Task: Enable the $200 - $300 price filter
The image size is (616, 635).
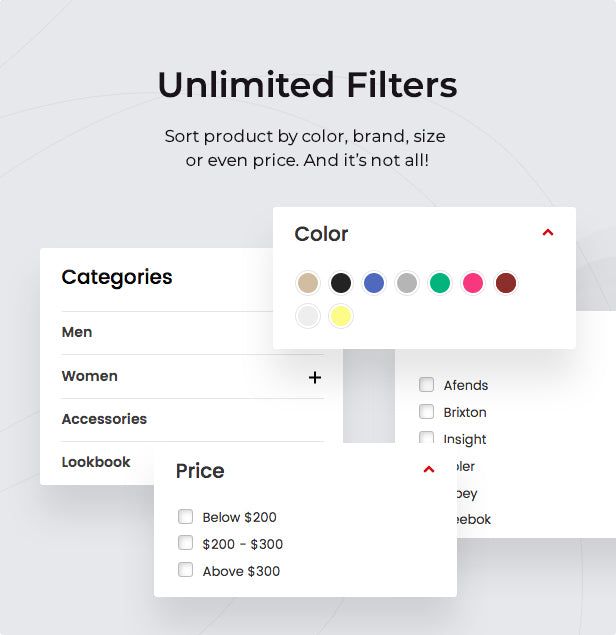Action: [185, 543]
